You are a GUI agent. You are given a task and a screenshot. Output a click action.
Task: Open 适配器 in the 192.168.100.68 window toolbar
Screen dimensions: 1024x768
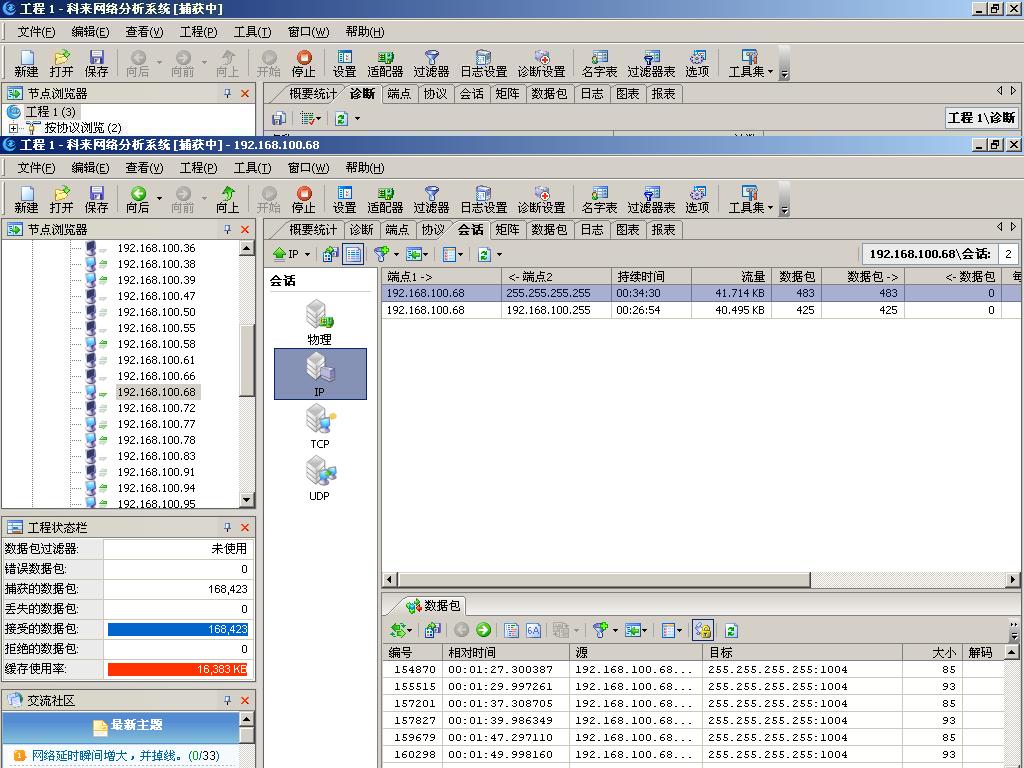pos(385,200)
